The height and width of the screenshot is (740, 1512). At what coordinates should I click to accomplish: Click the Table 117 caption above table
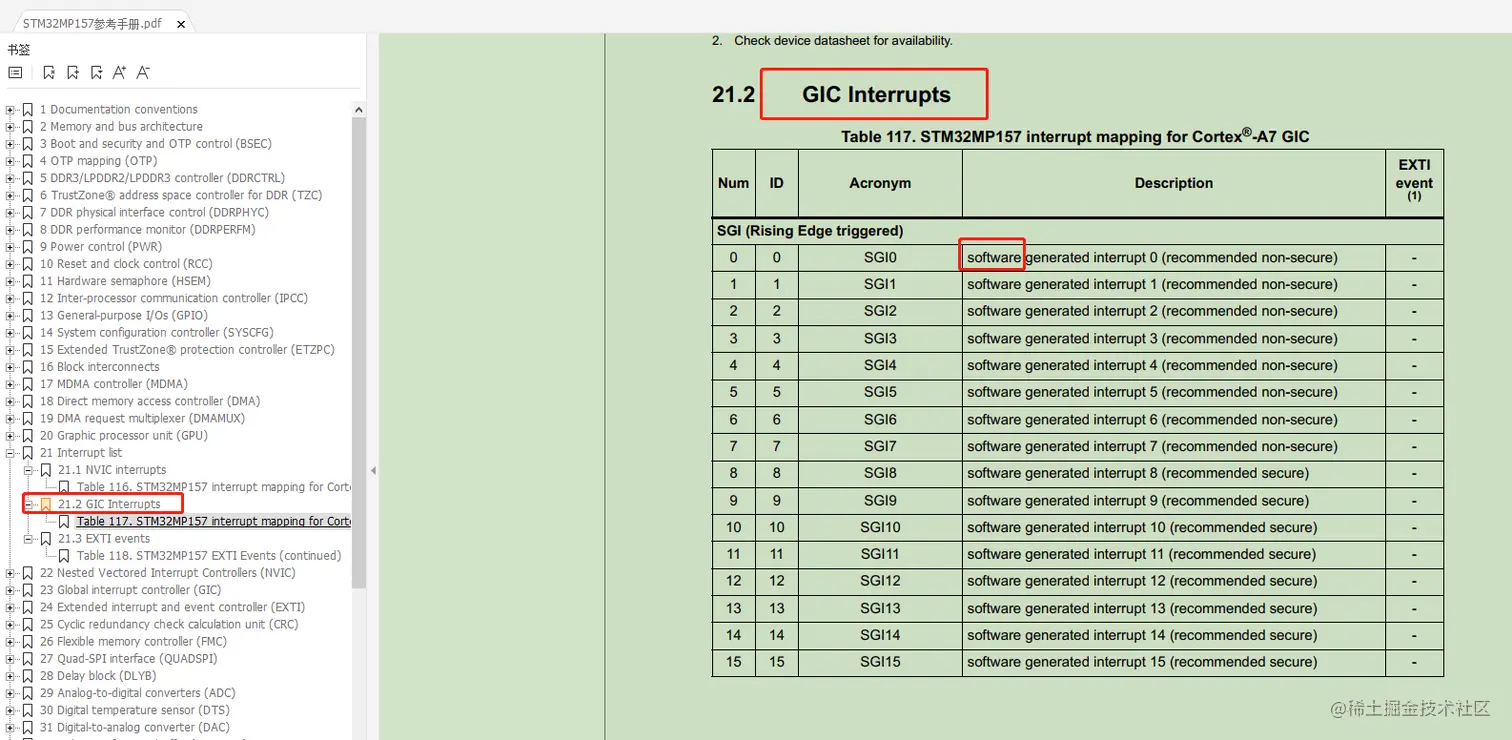[1075, 137]
